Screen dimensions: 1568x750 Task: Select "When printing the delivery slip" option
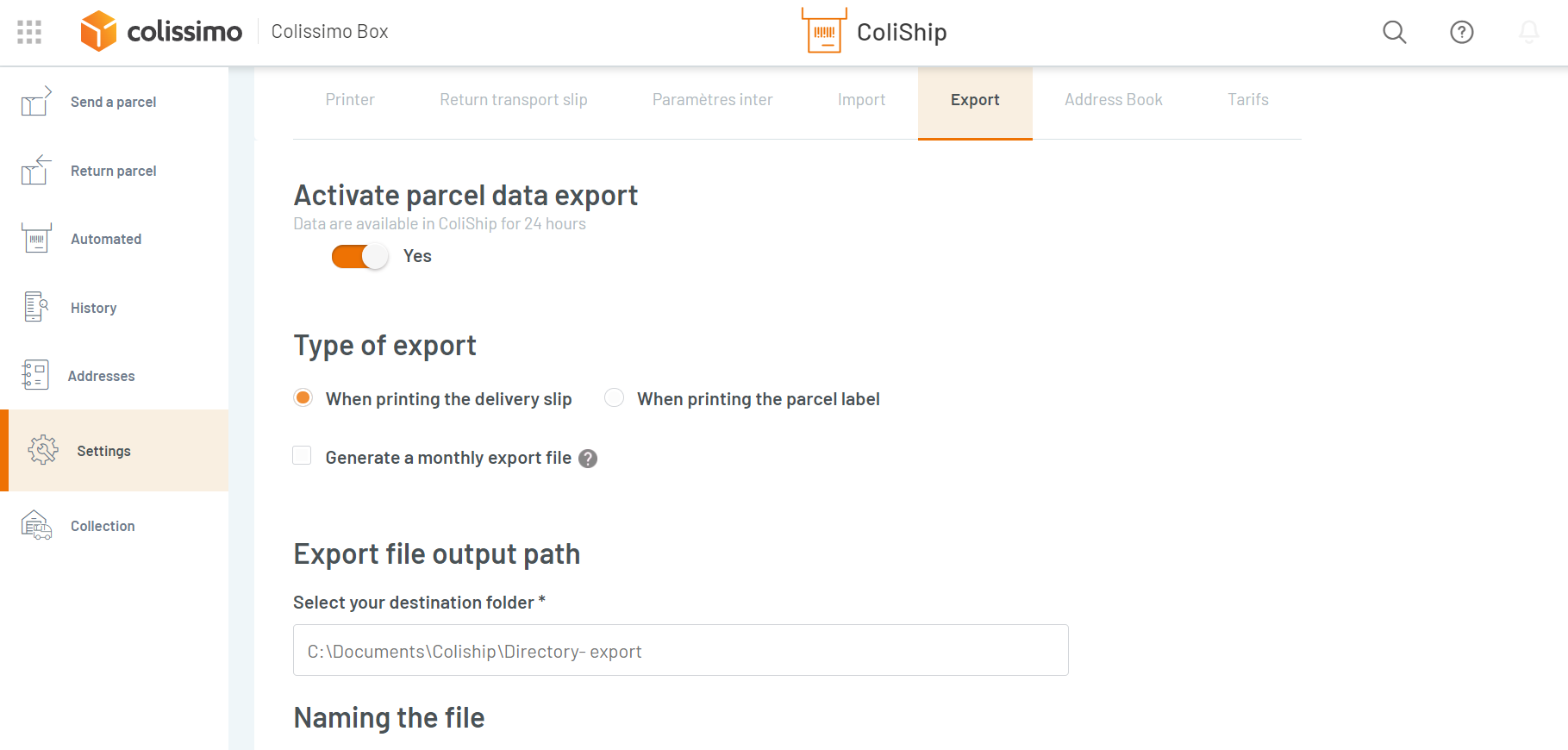click(x=303, y=397)
